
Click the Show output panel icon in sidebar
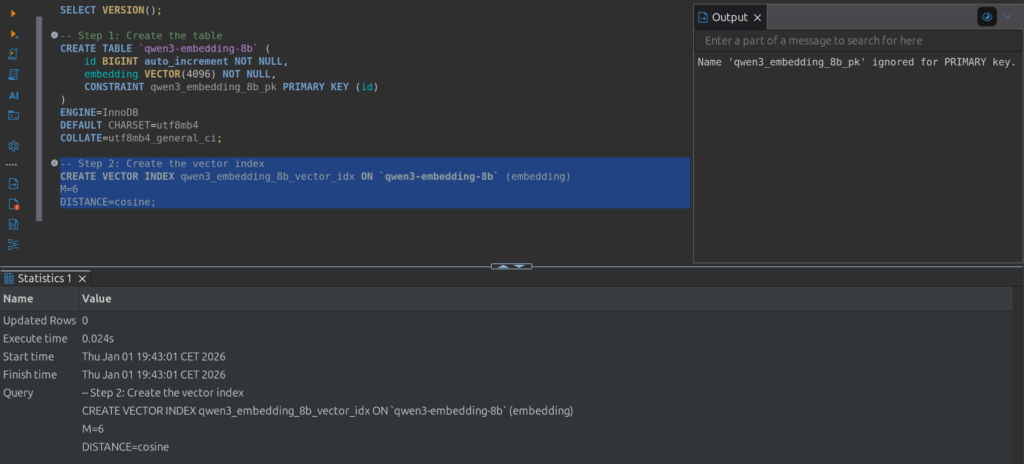[13, 184]
